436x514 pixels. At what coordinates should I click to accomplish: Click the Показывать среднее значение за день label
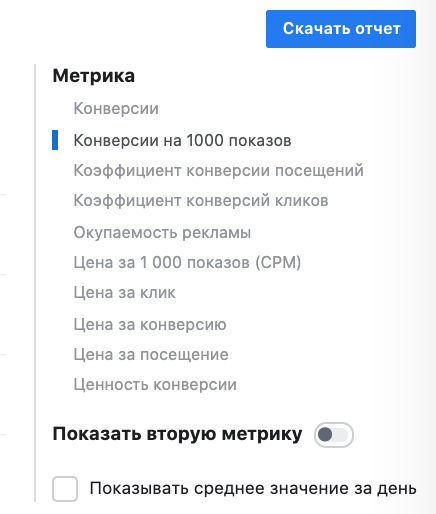coord(253,489)
